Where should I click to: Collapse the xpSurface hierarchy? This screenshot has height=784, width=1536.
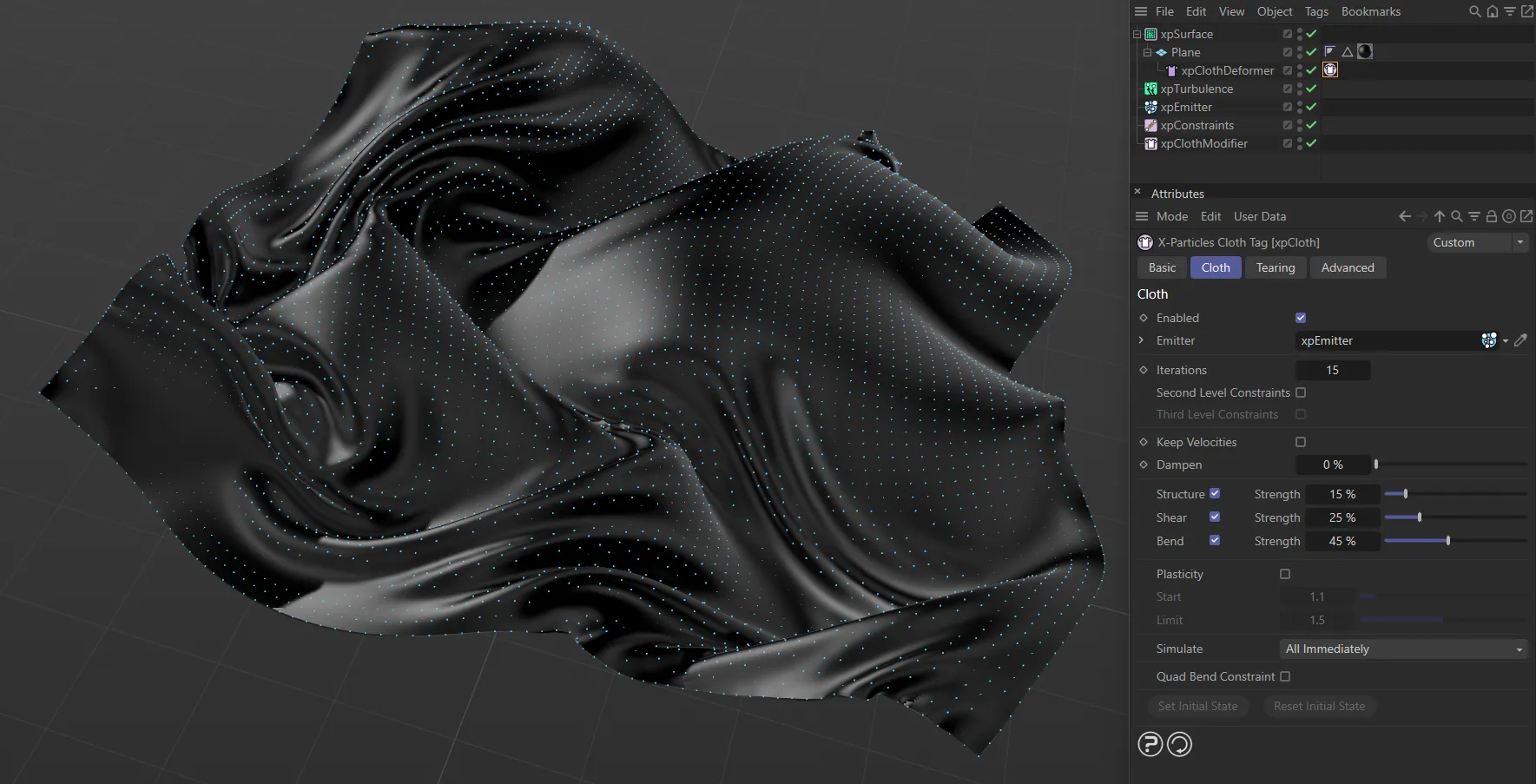[1136, 34]
